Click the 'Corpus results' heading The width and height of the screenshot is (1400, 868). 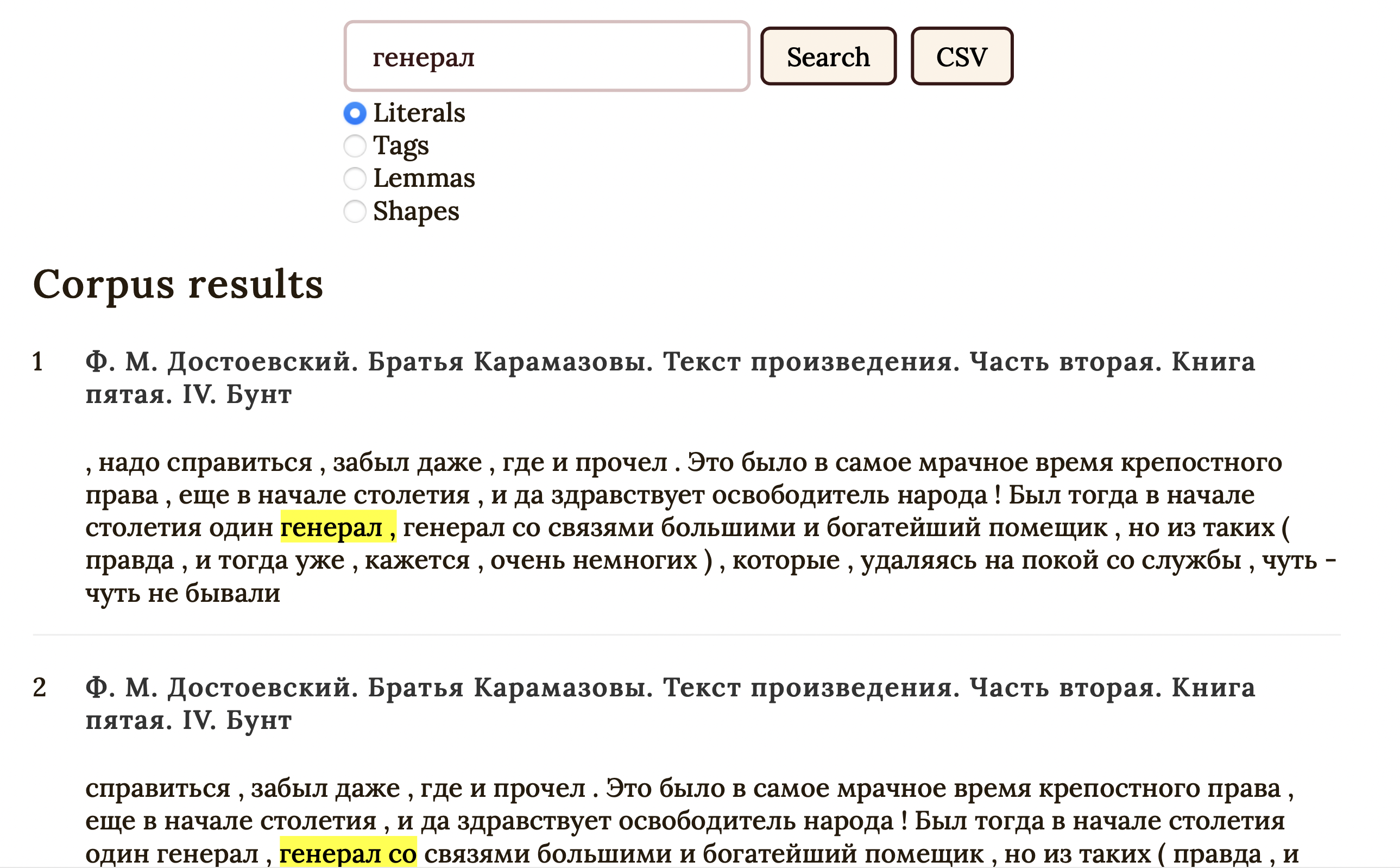[x=178, y=284]
